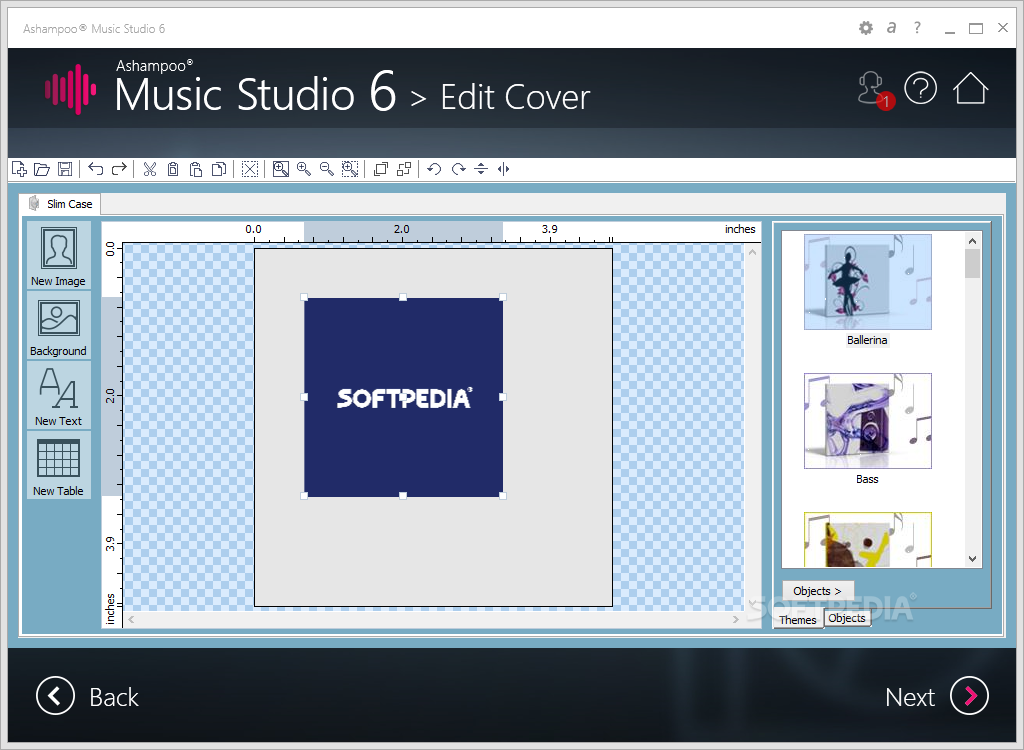Open the support agent notification icon
The width and height of the screenshot is (1024, 750).
tap(874, 90)
